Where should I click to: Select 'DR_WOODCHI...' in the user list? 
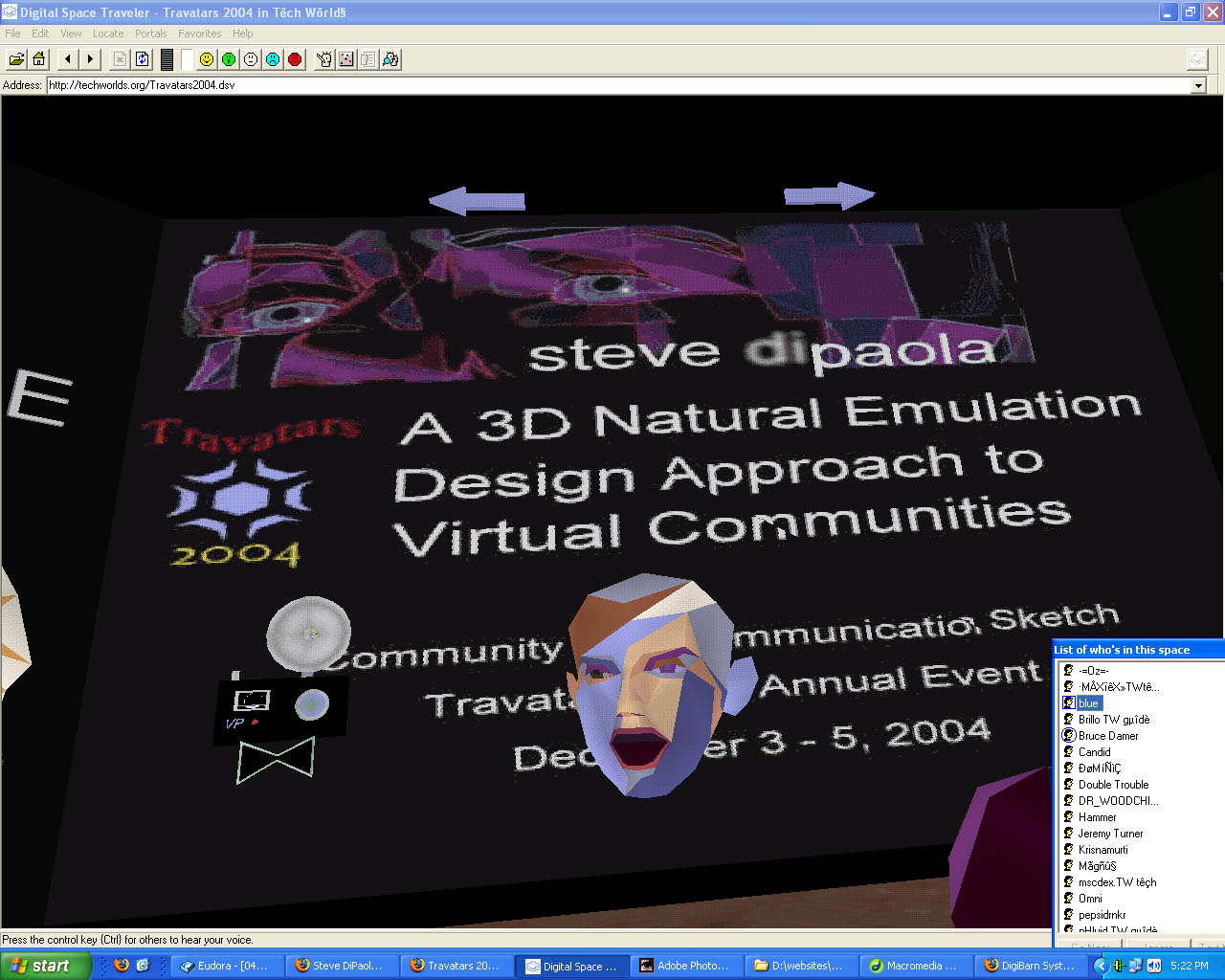pos(1118,801)
